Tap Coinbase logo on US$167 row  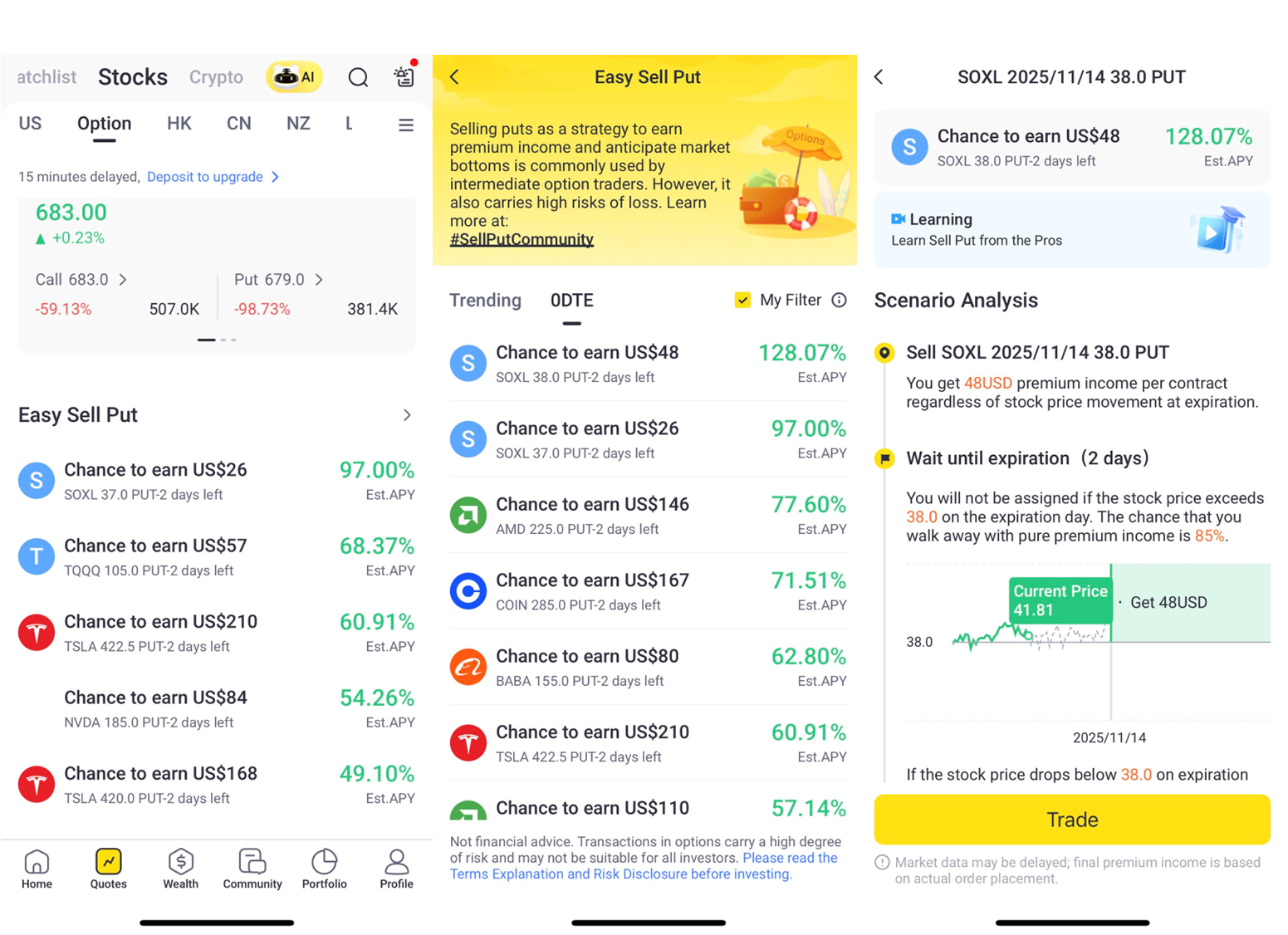[x=468, y=591]
